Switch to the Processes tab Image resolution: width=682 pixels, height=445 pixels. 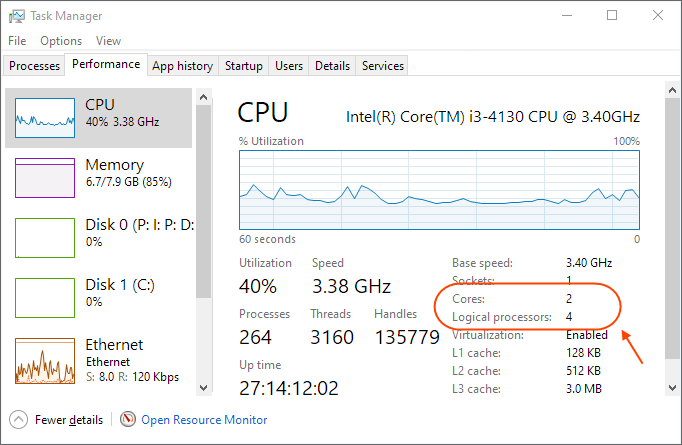point(34,66)
